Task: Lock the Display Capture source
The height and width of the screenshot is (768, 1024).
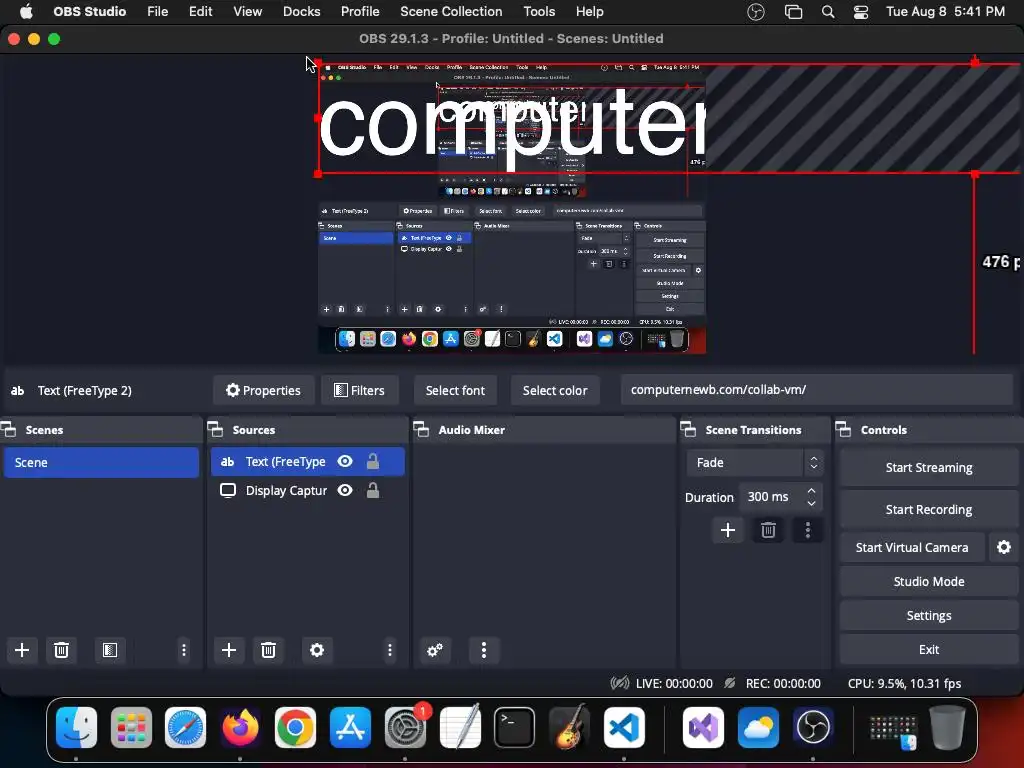Action: coord(373,490)
